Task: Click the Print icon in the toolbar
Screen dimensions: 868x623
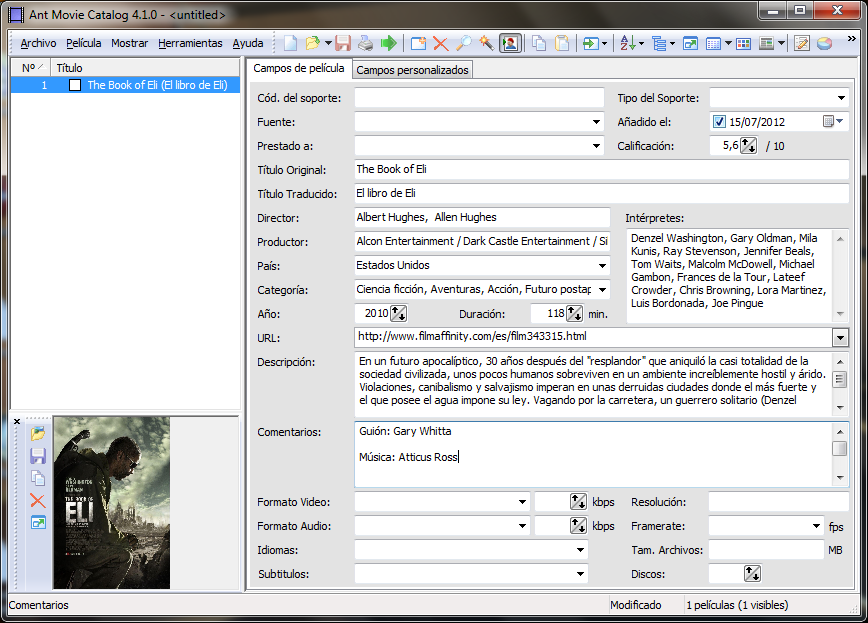Action: click(365, 43)
